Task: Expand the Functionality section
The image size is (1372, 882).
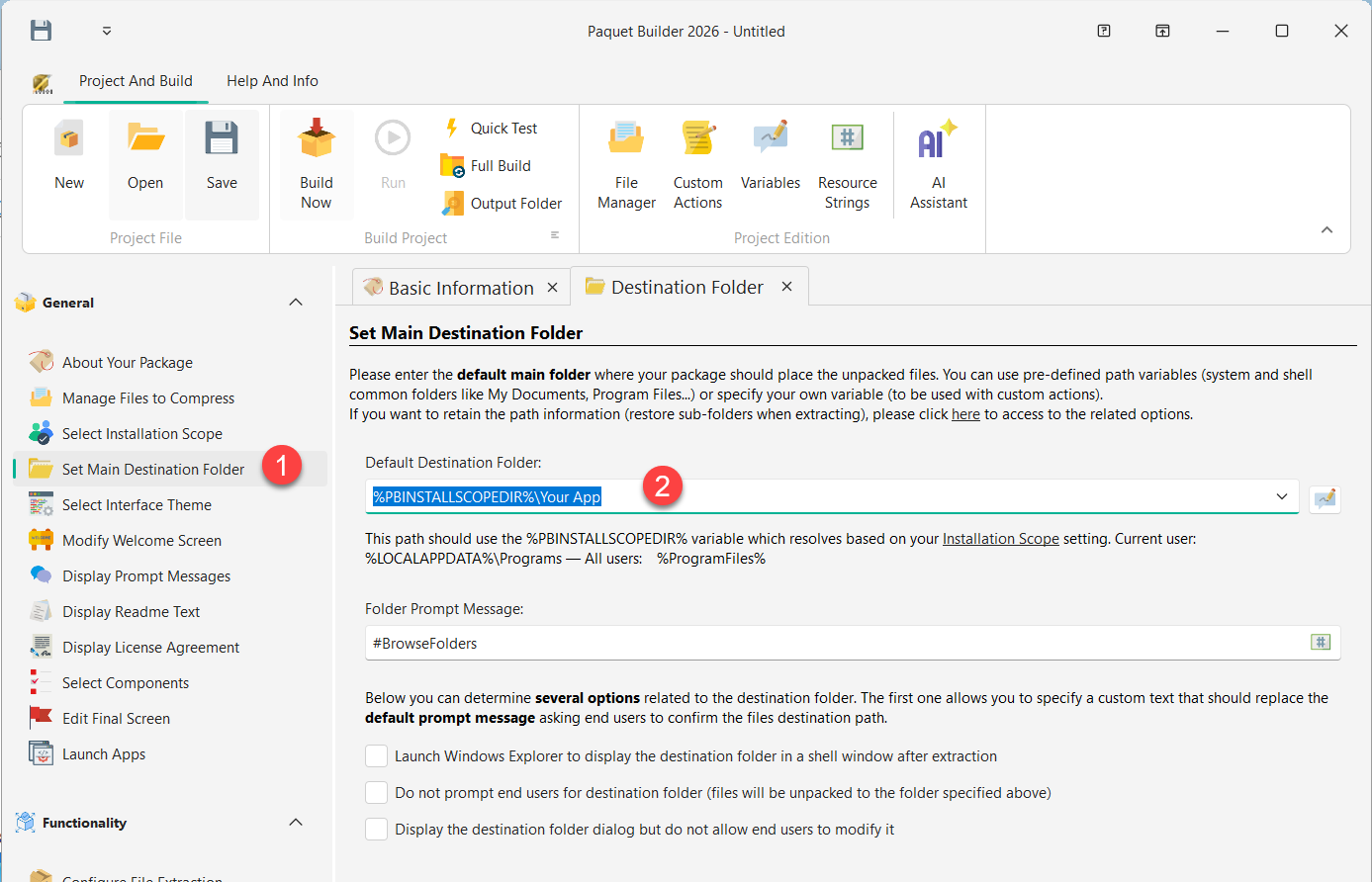Action: 295,822
